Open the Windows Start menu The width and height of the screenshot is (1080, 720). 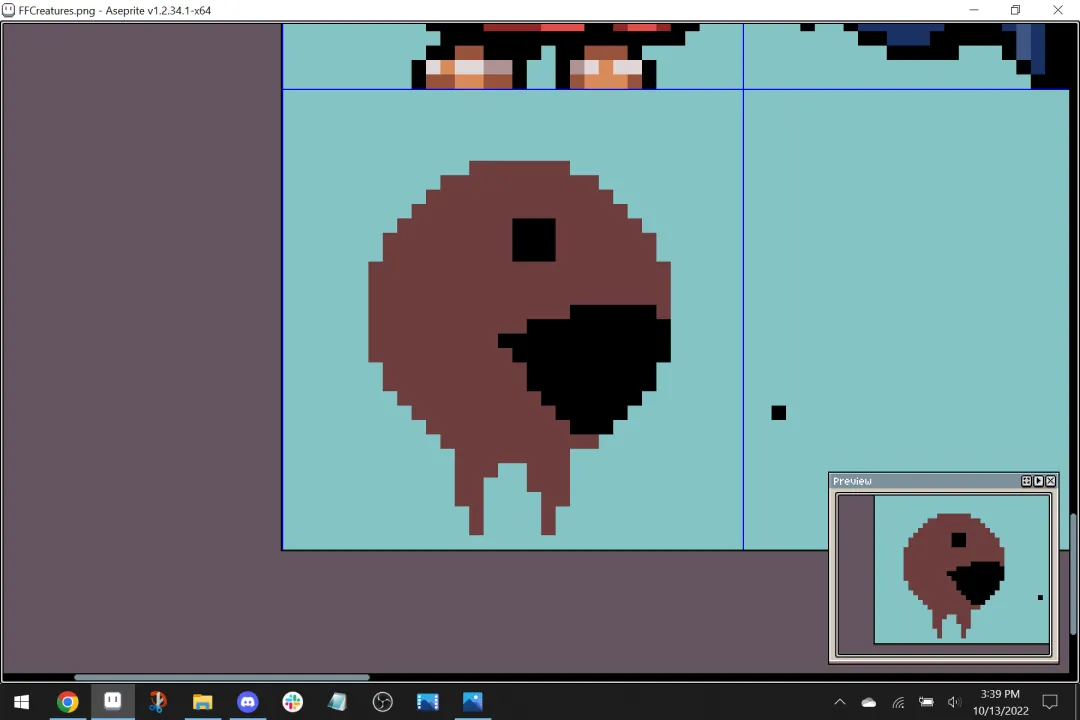click(x=21, y=702)
